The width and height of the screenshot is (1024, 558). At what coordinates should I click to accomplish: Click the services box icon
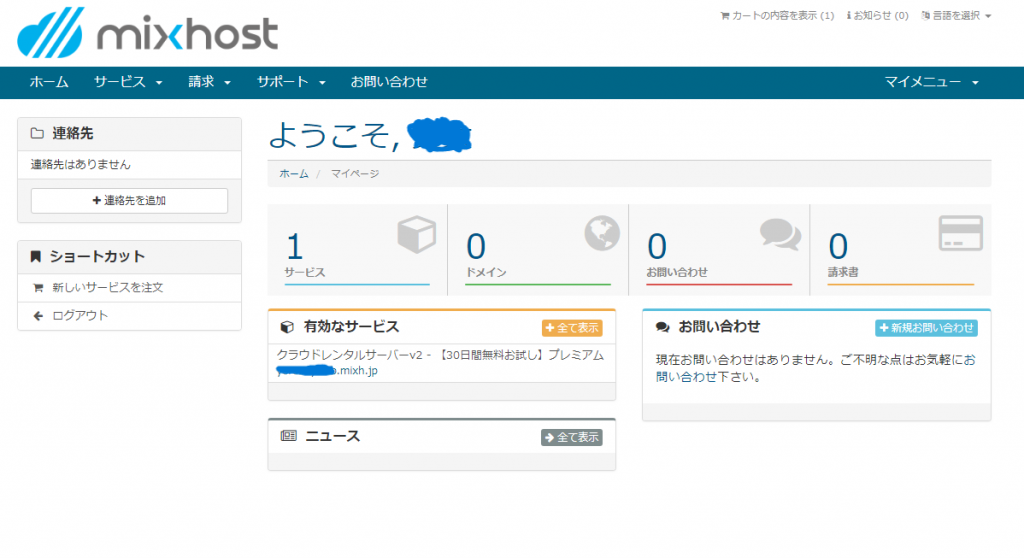(416, 236)
